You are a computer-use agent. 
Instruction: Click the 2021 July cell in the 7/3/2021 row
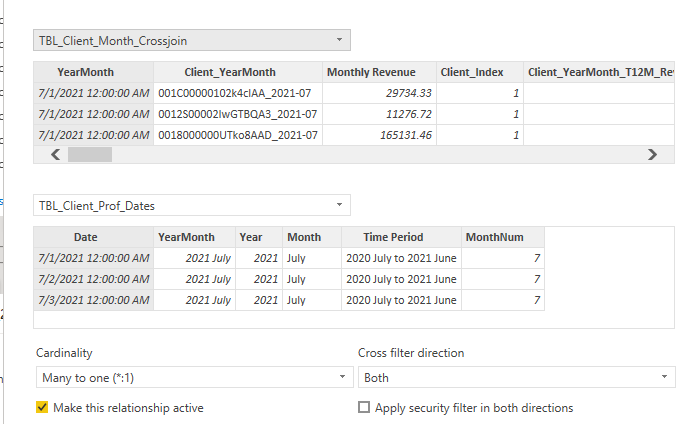click(x=195, y=300)
